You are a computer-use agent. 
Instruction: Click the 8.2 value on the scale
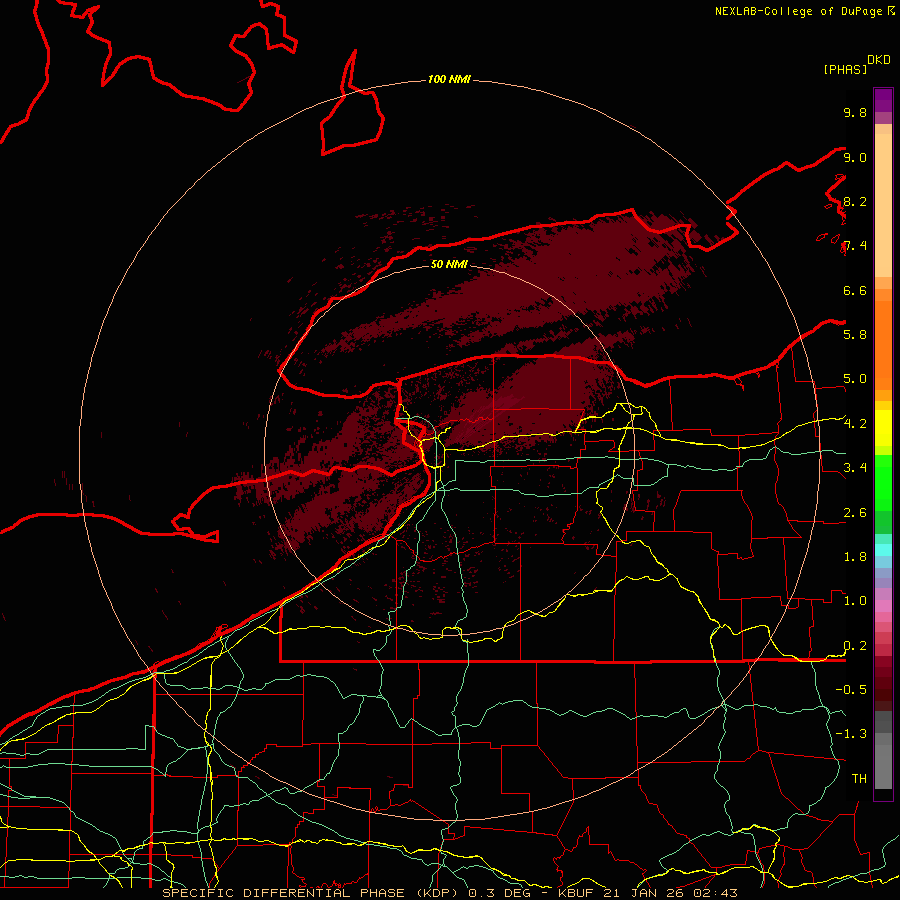coord(855,201)
